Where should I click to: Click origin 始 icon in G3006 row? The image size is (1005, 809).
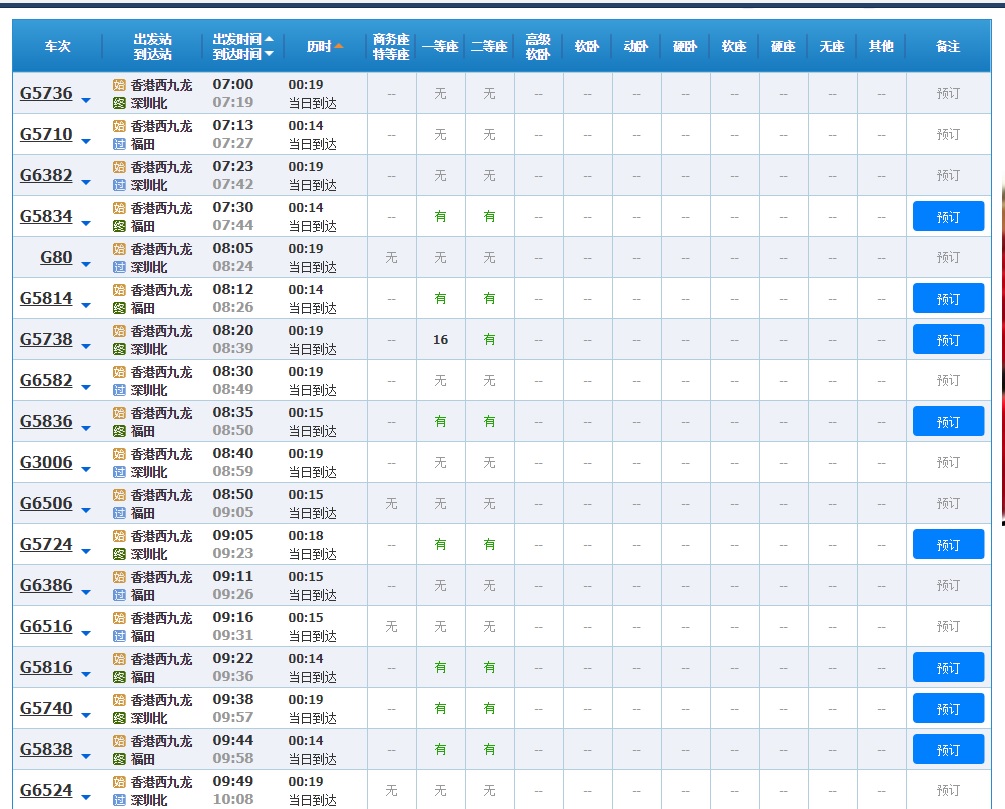click(119, 455)
